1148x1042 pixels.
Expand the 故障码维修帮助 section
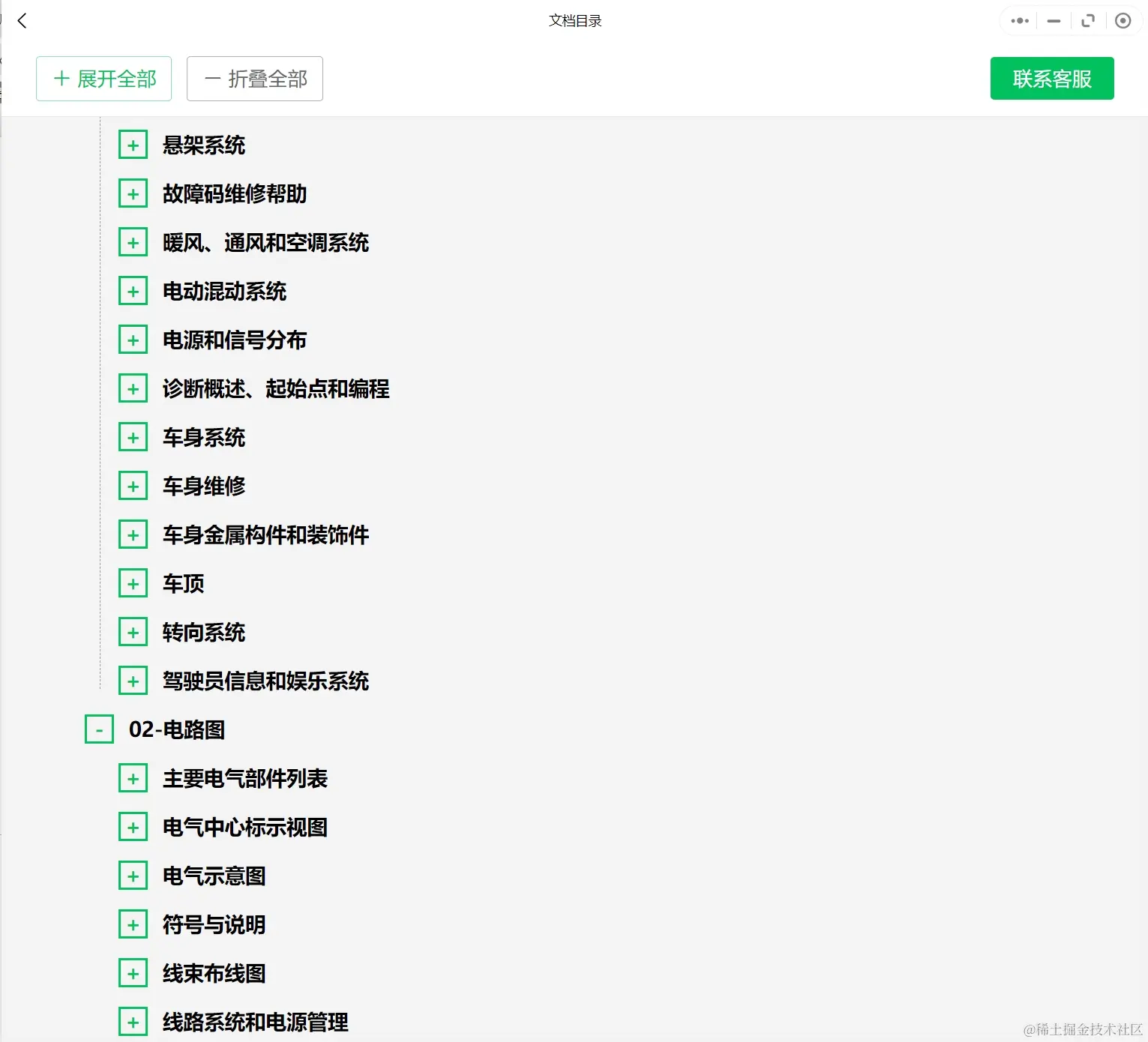click(133, 193)
